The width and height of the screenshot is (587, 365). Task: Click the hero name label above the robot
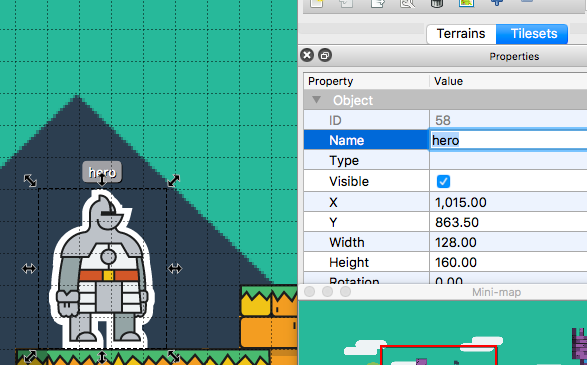tap(102, 172)
